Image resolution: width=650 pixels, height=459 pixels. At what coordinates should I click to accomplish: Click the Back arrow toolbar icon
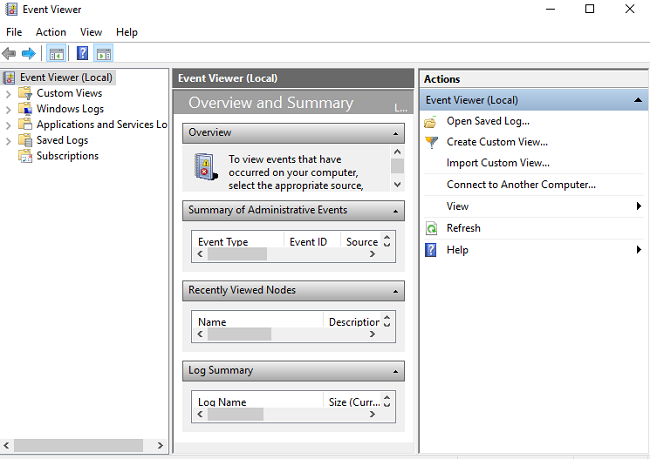9,53
